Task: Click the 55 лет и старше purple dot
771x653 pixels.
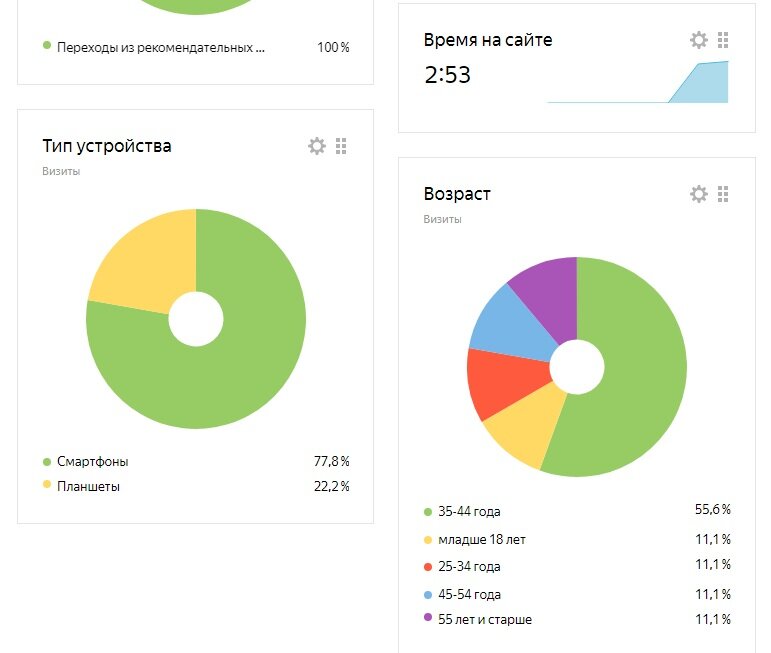Action: [x=428, y=617]
